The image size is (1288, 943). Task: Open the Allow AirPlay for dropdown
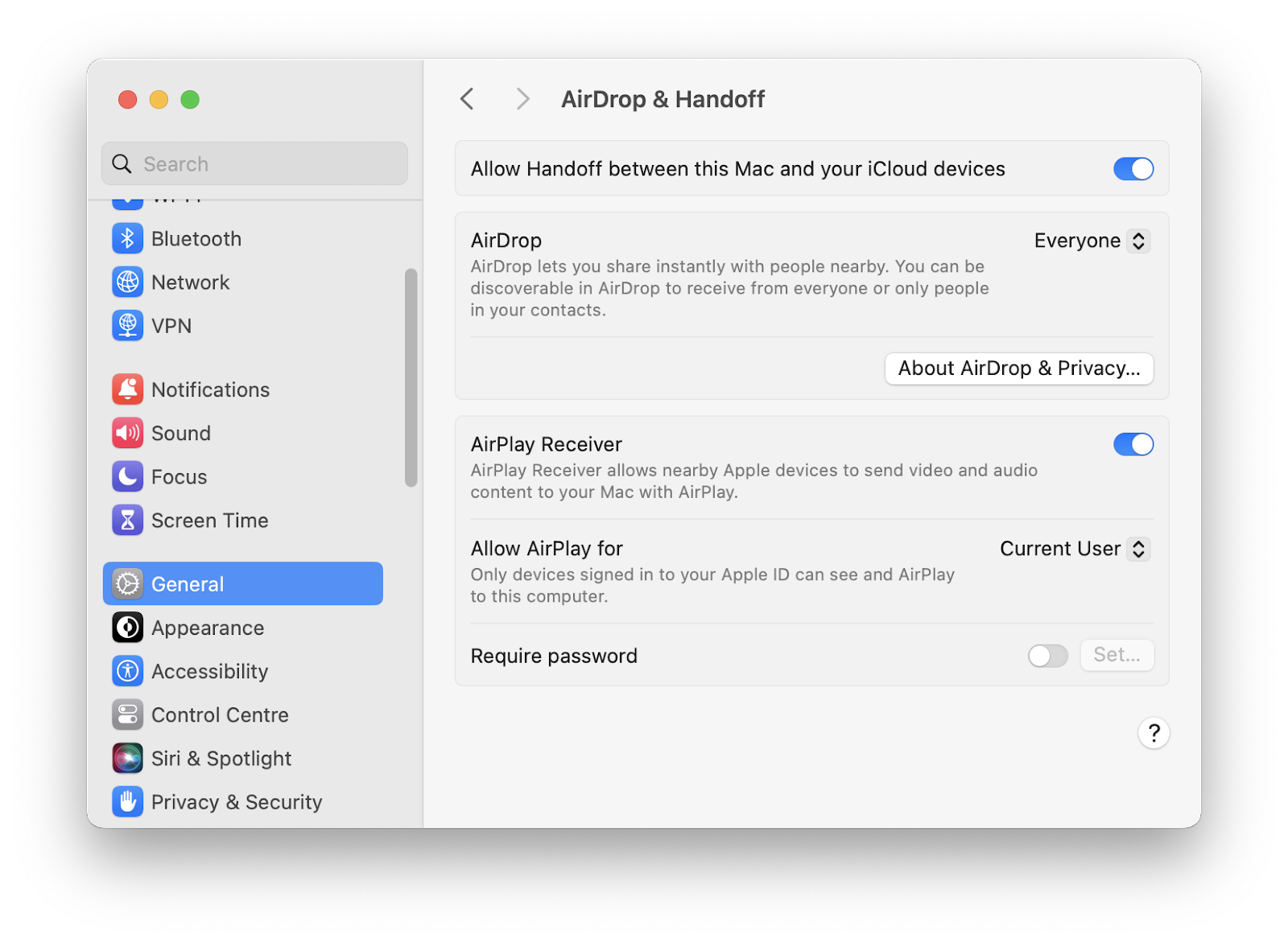click(1074, 549)
